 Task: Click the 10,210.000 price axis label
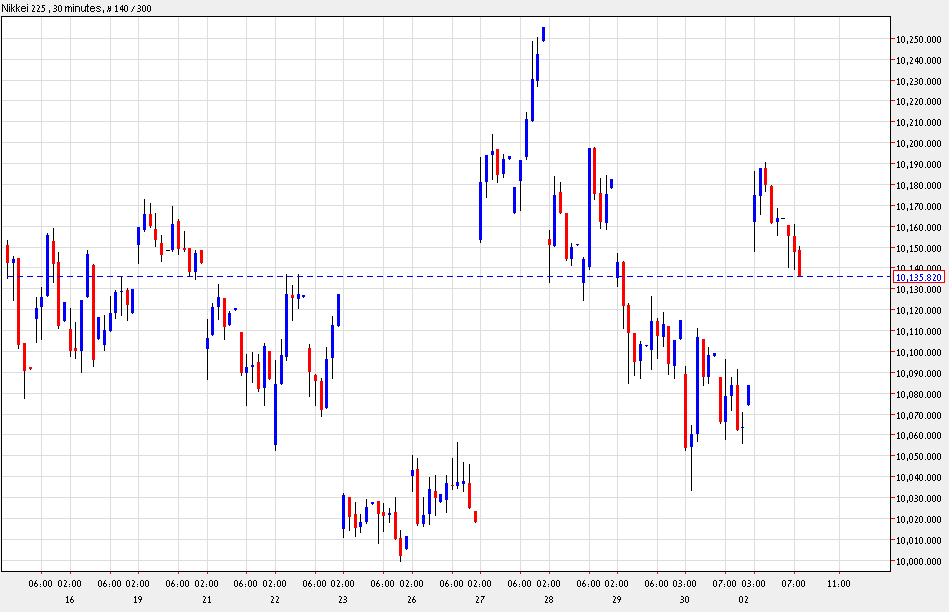(x=919, y=123)
